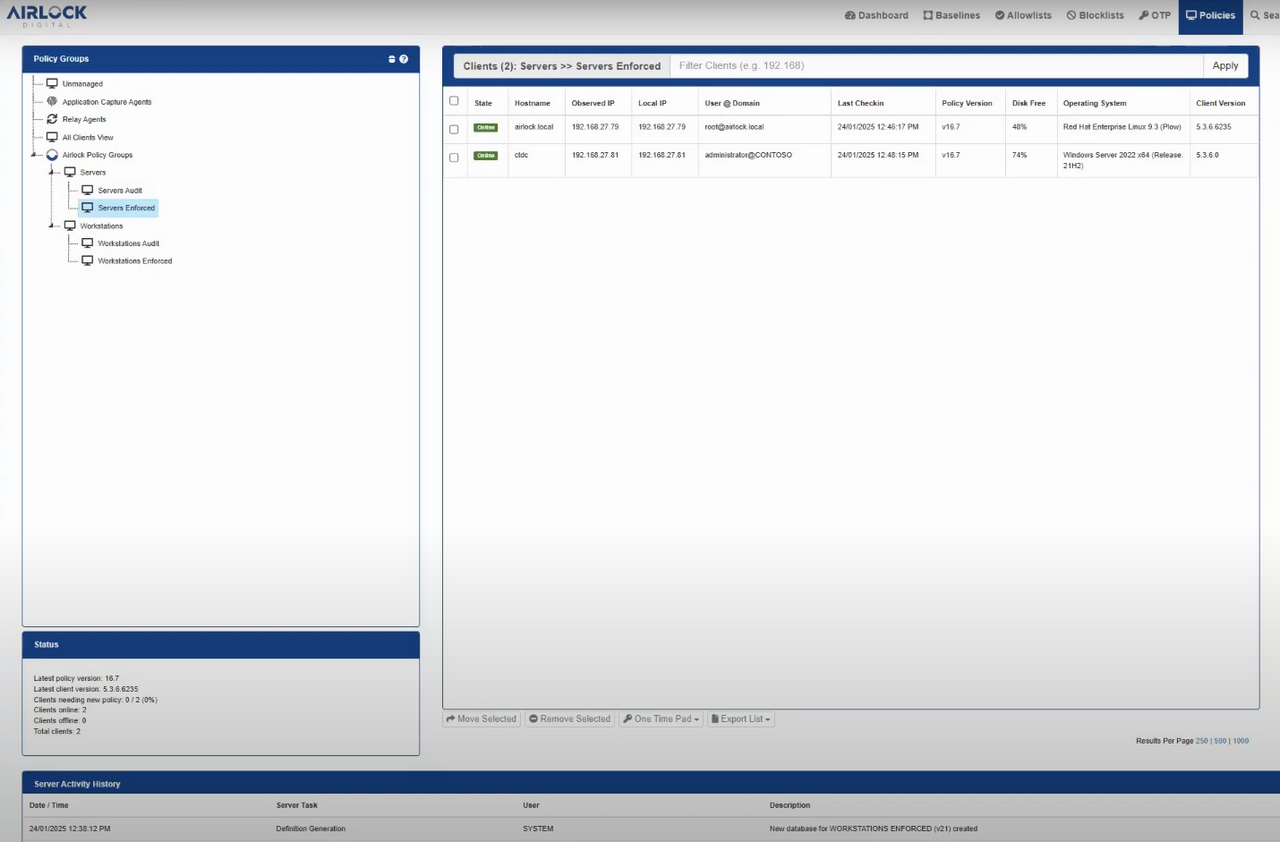The height and width of the screenshot is (842, 1280).
Task: Open Allowlists via its checkmark icon
Action: [x=1000, y=15]
